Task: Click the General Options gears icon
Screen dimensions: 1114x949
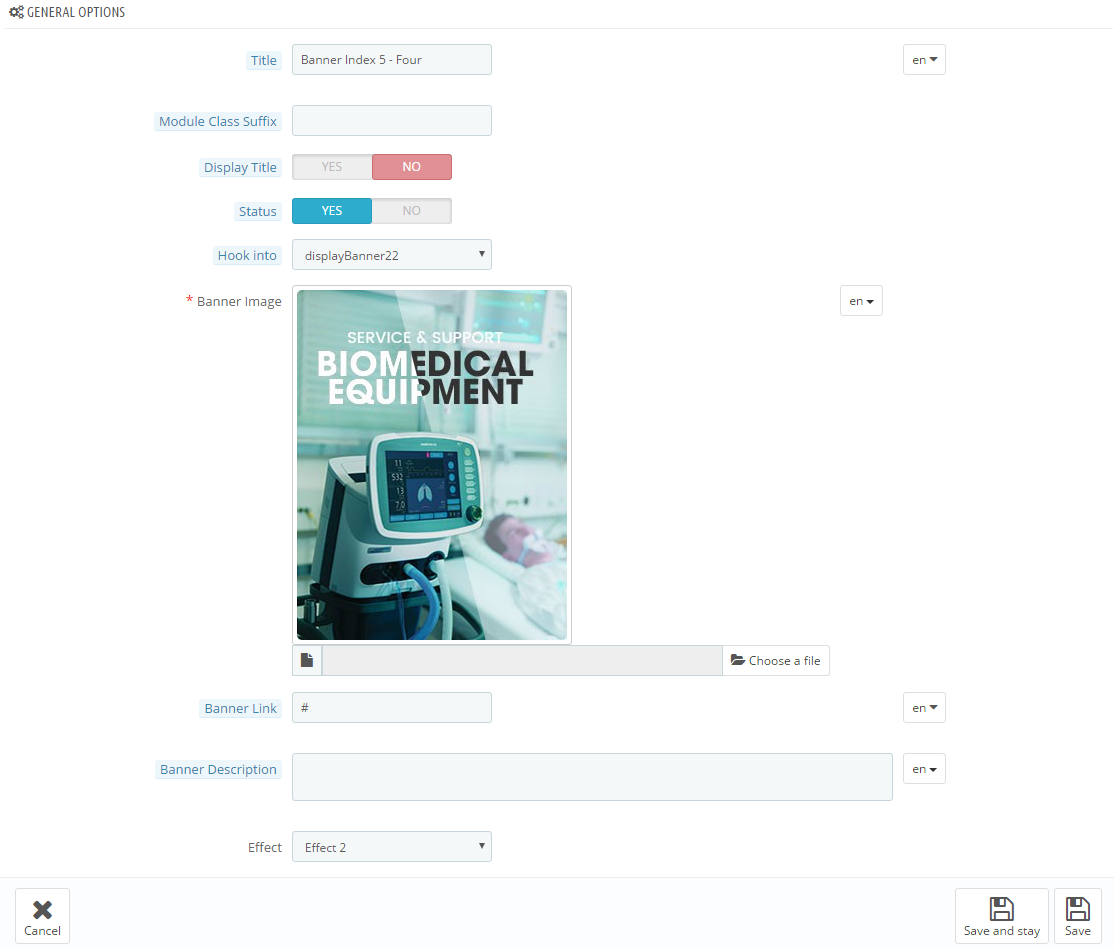Action: [x=16, y=12]
